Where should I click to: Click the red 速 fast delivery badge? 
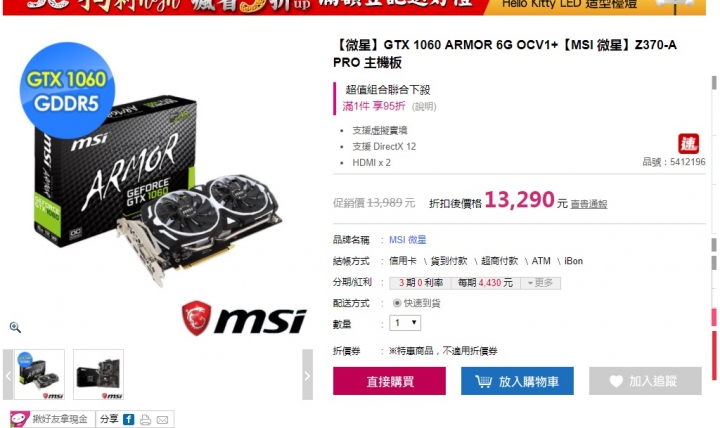pos(688,144)
